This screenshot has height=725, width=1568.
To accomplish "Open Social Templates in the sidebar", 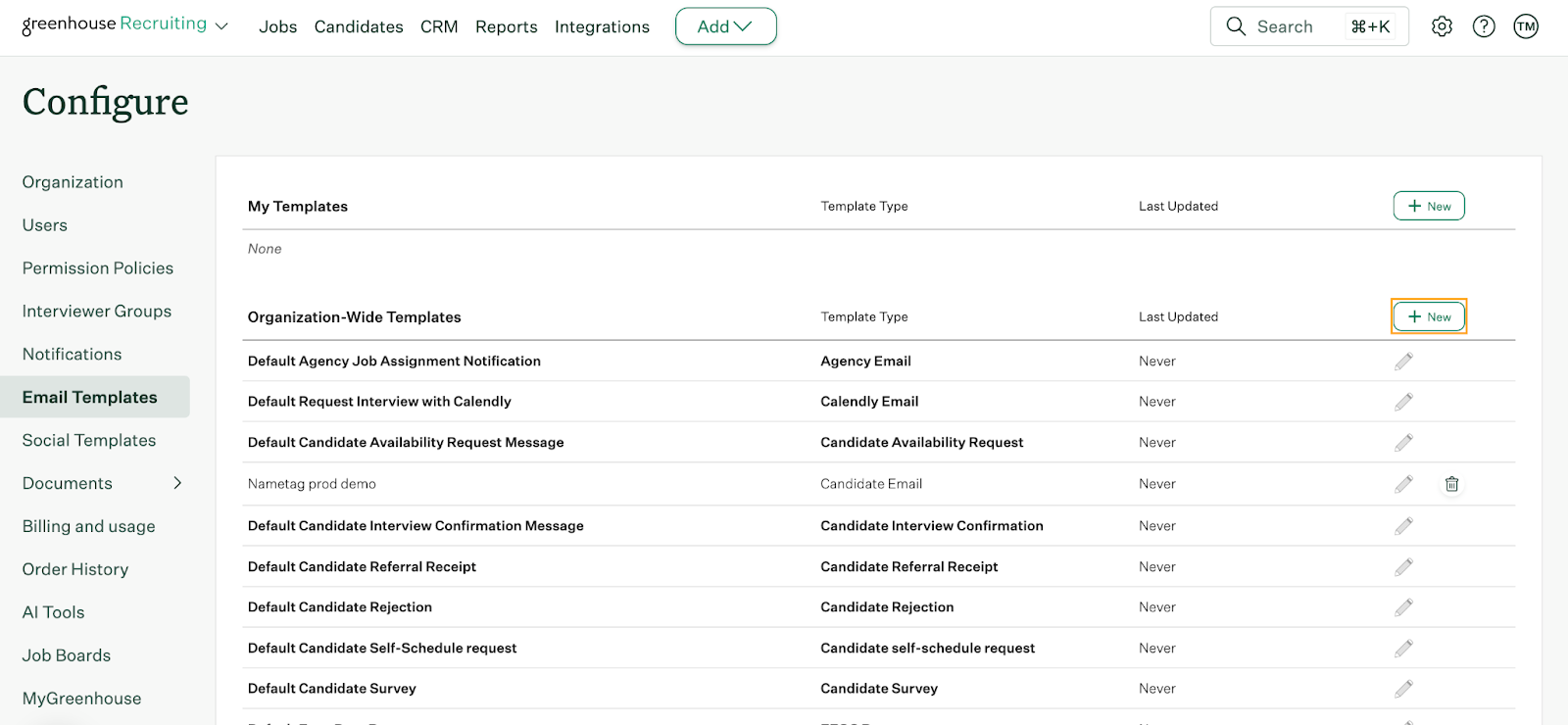I will (89, 441).
